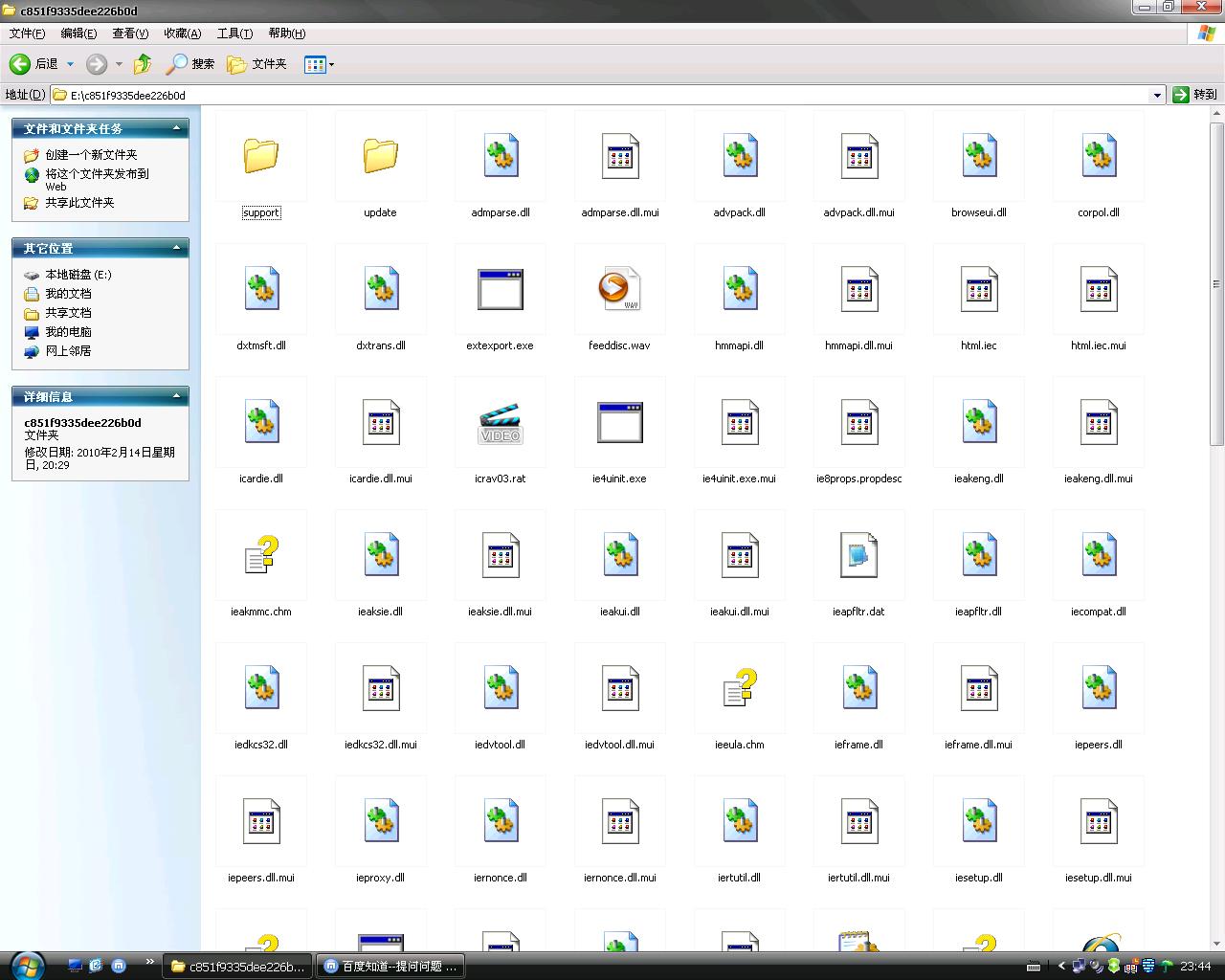1225x980 pixels.
Task: Click the Back (后退) toolbar button
Action: point(34,64)
